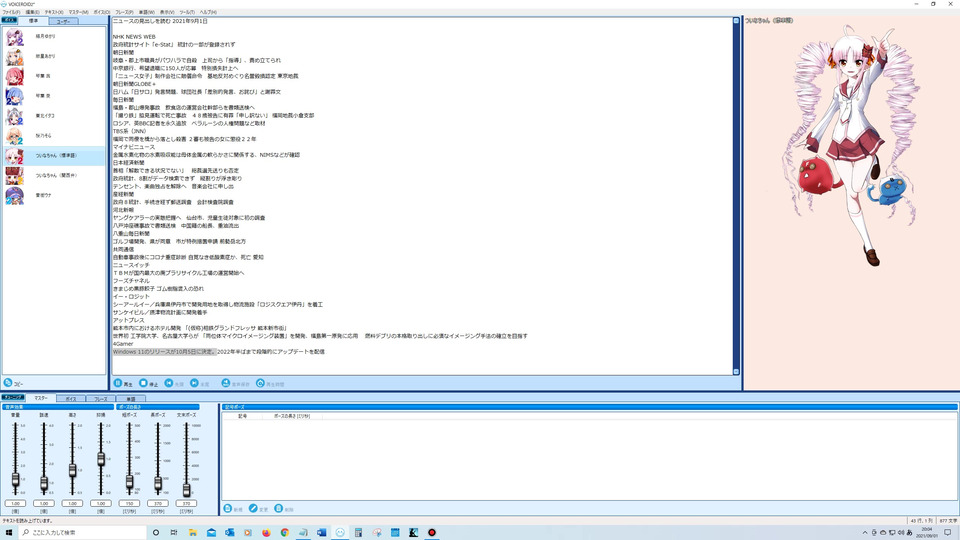
Task: Click the 記号 column header
Action: 242,416
